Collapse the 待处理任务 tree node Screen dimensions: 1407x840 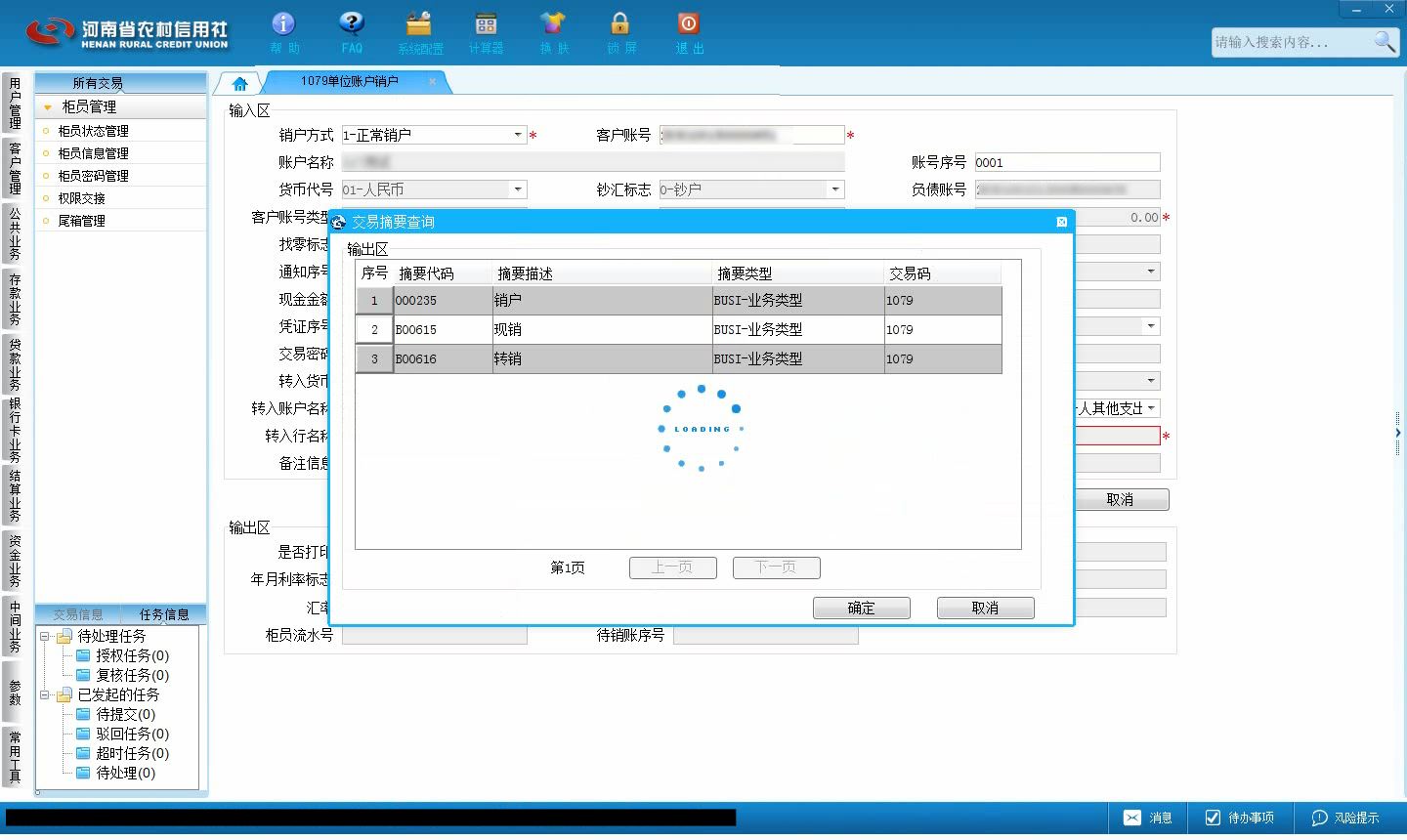pos(44,636)
